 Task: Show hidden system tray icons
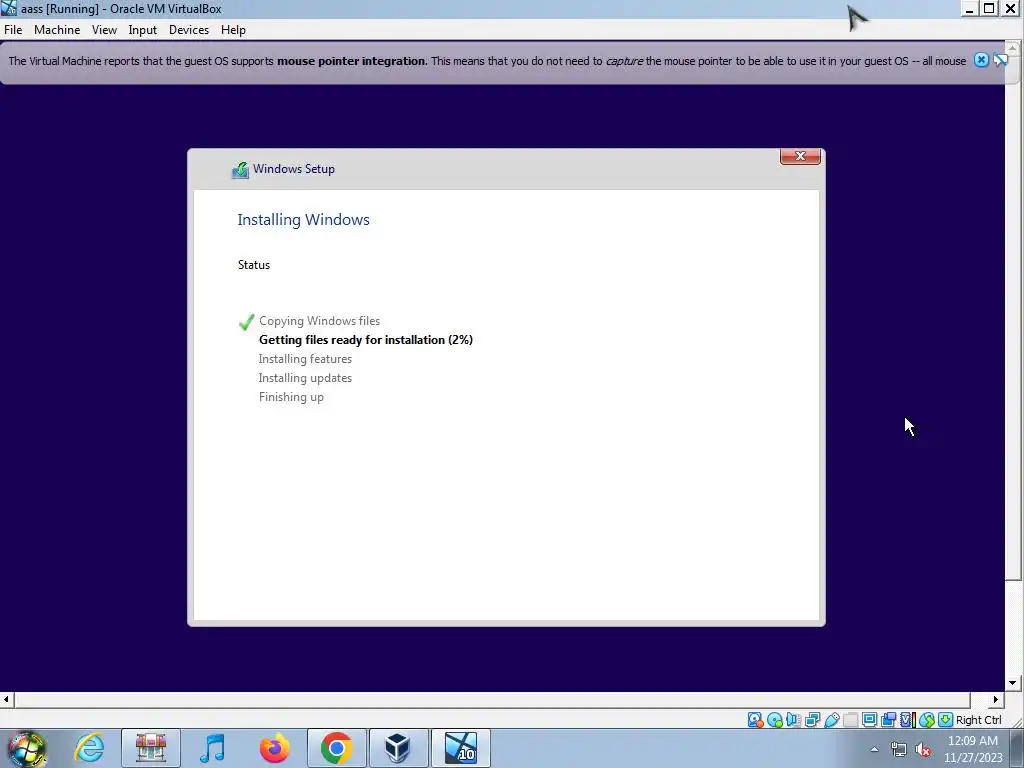[x=874, y=749]
